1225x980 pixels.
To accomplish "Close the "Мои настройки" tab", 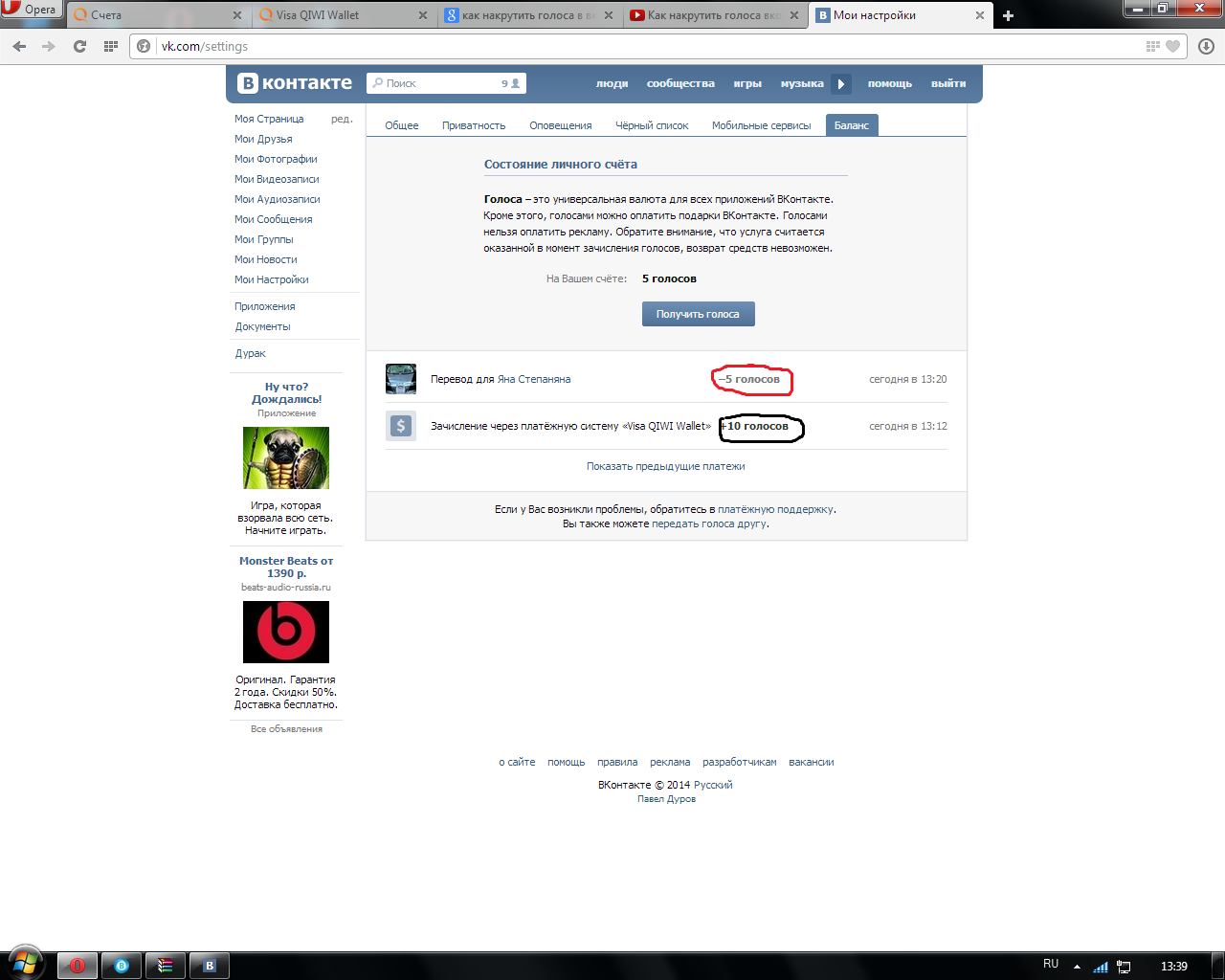I will click(x=979, y=15).
